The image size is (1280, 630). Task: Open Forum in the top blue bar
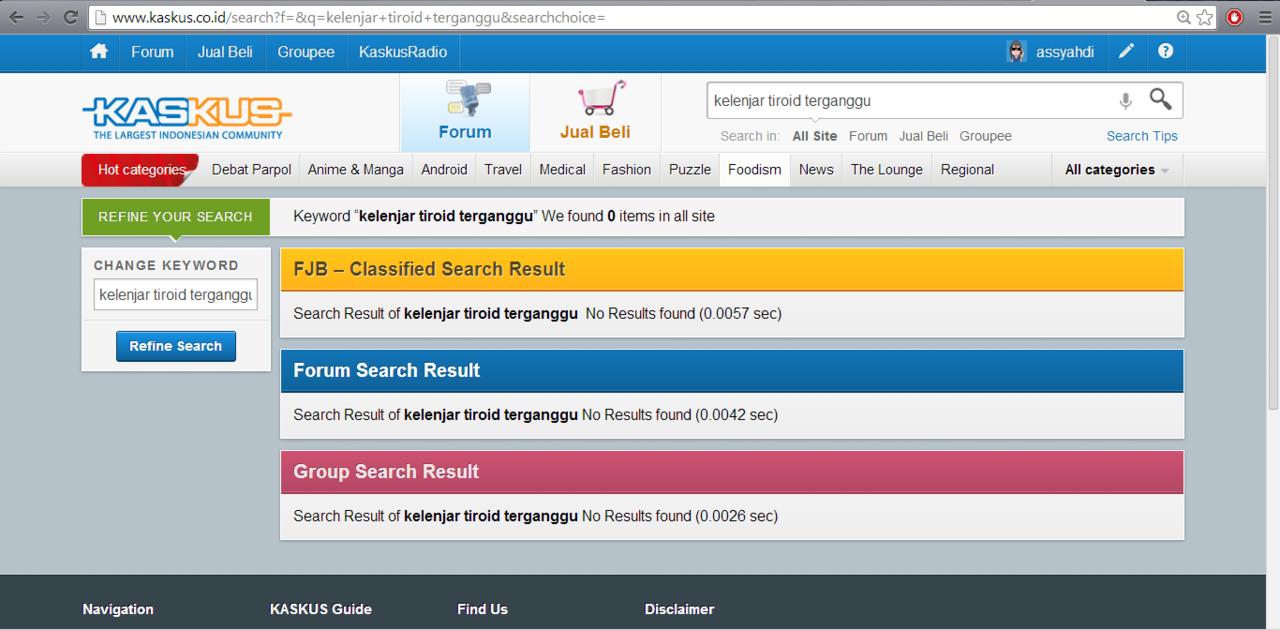[x=152, y=52]
